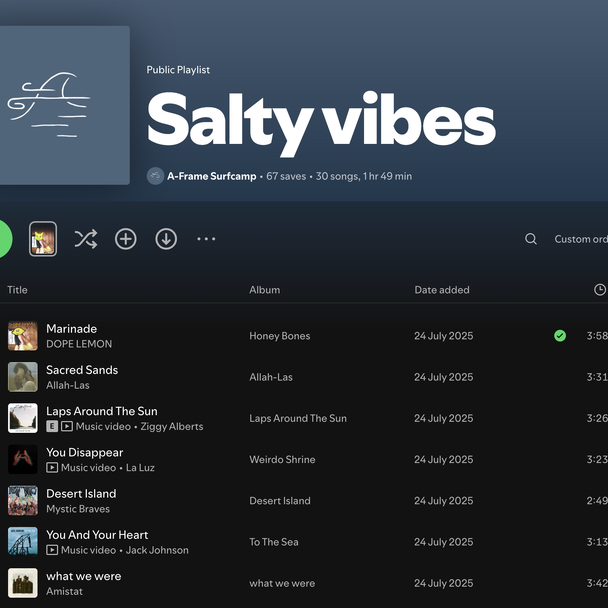Click Laps Around The Sun album artwork

coord(23,418)
